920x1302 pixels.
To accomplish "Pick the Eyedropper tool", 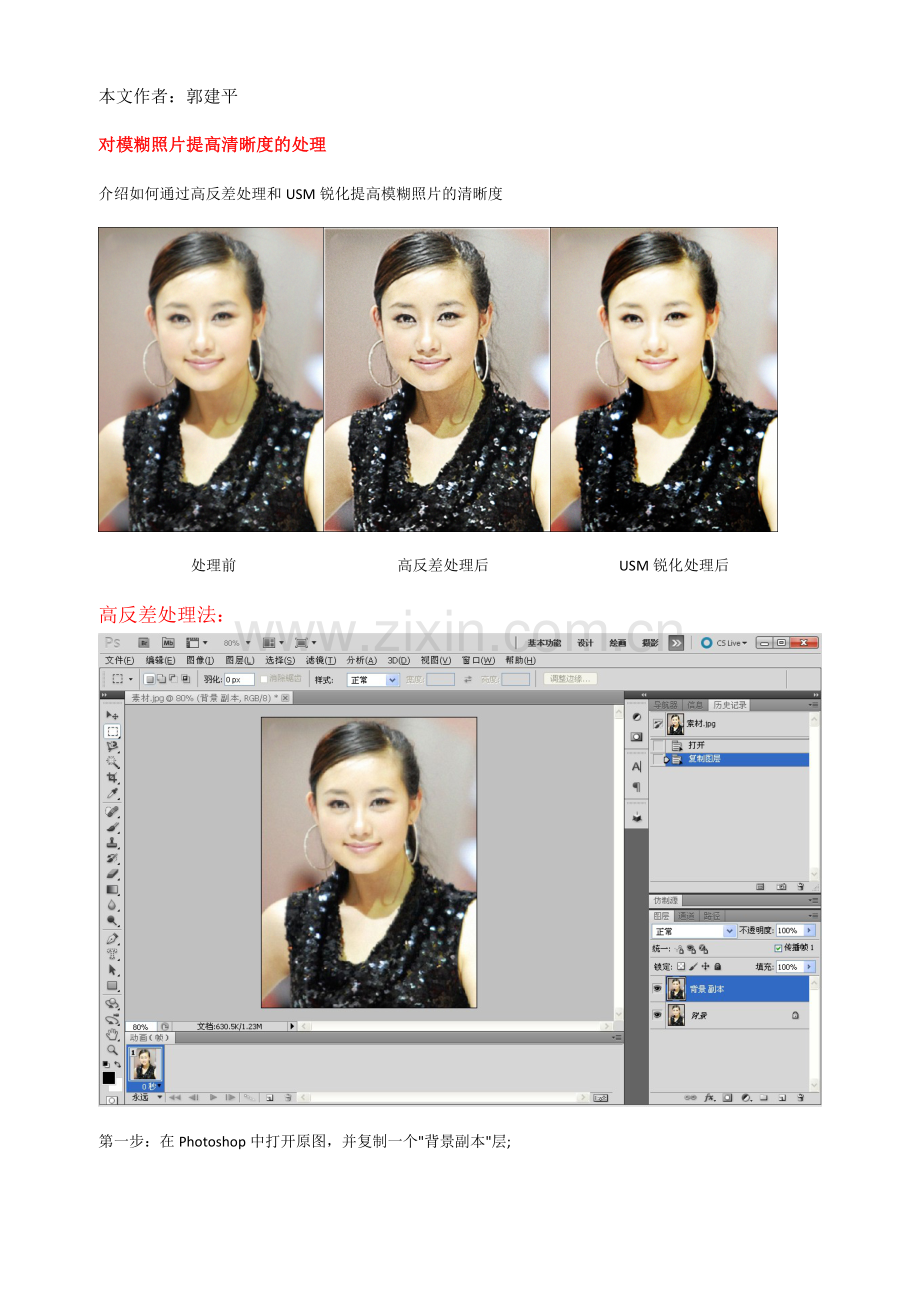I will 112,794.
